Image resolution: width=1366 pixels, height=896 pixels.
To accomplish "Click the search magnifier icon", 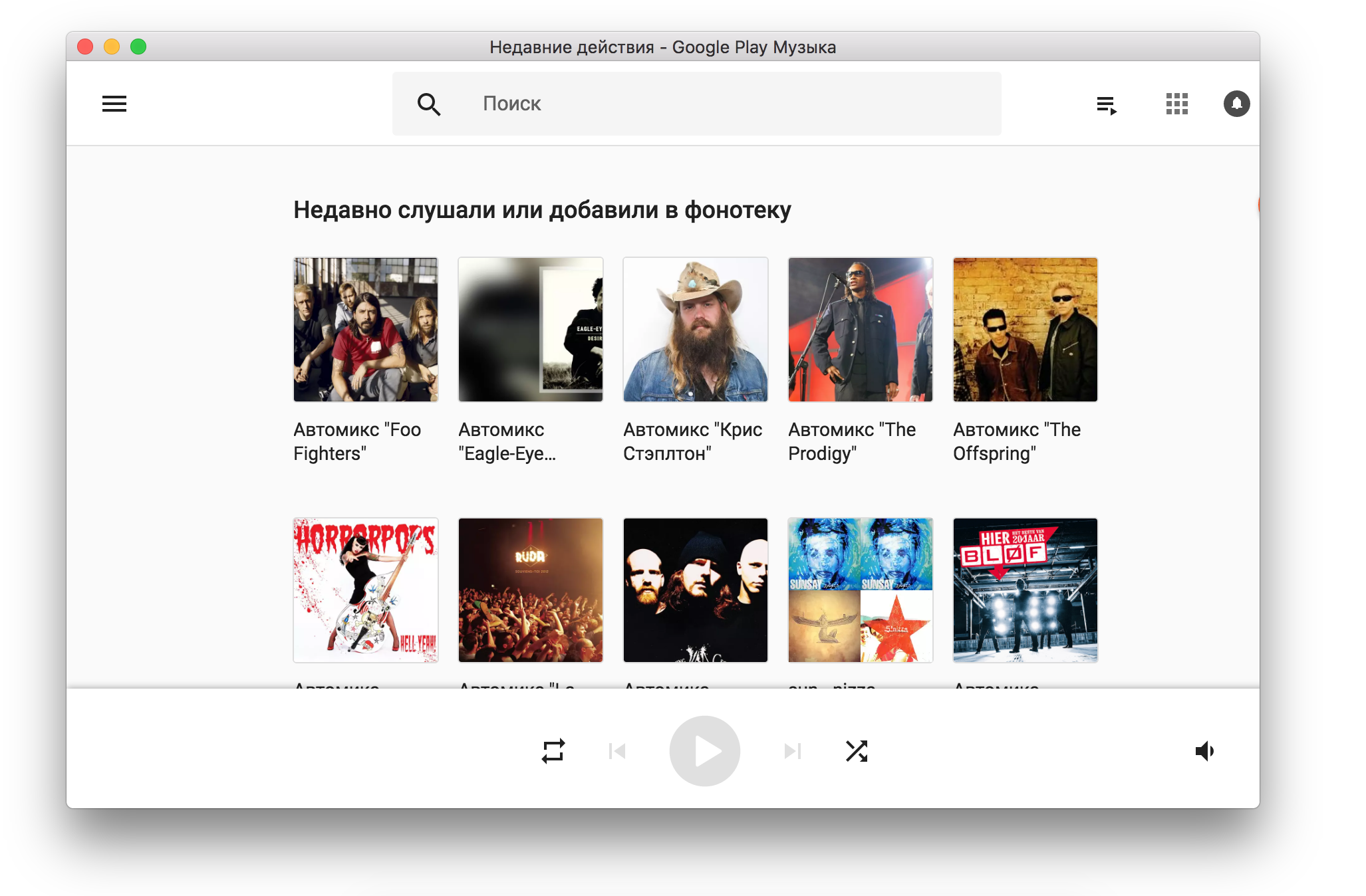I will coord(429,104).
